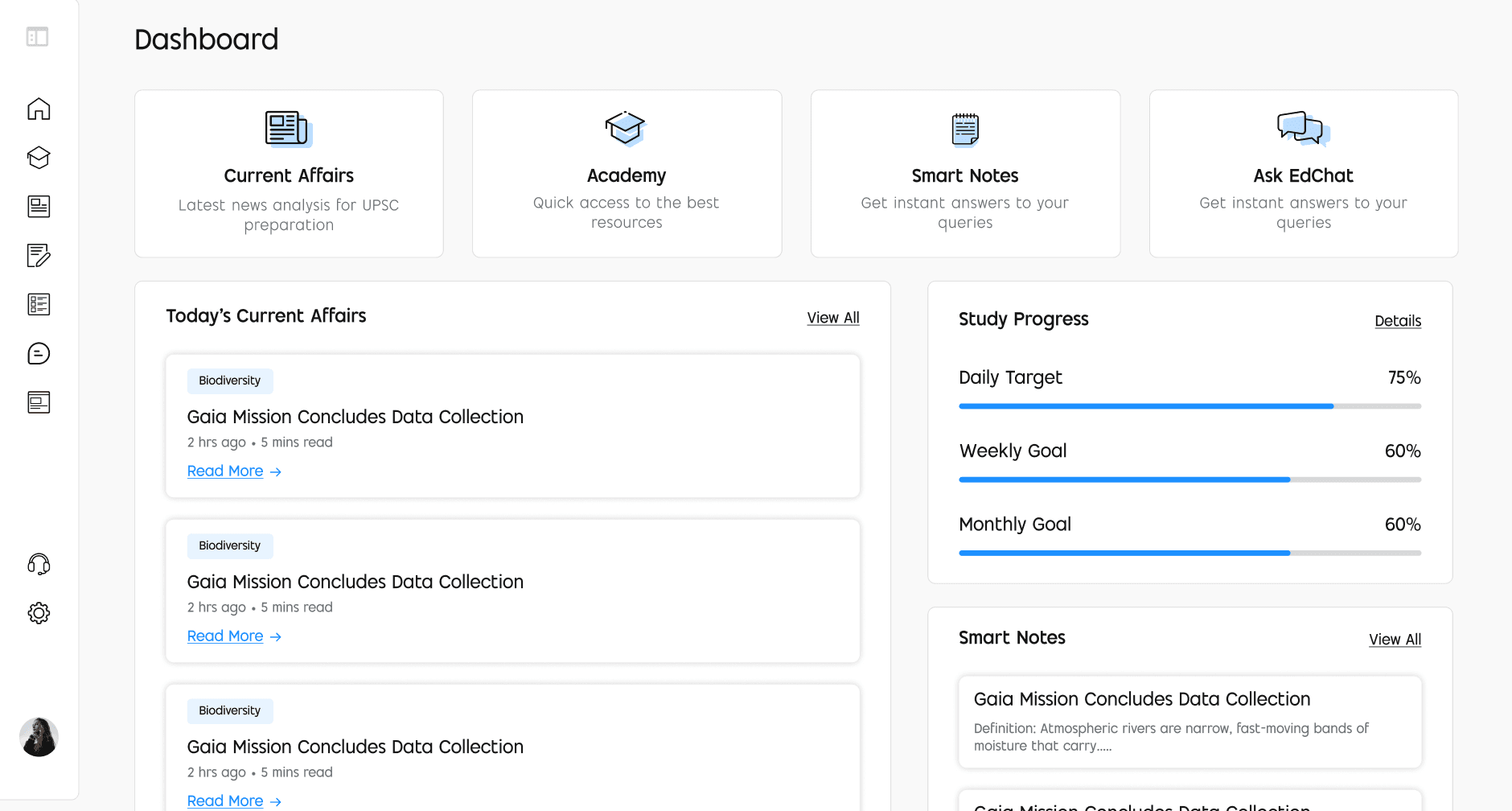Click View All in Smart Notes panel
The image size is (1512, 811).
[x=1395, y=640]
